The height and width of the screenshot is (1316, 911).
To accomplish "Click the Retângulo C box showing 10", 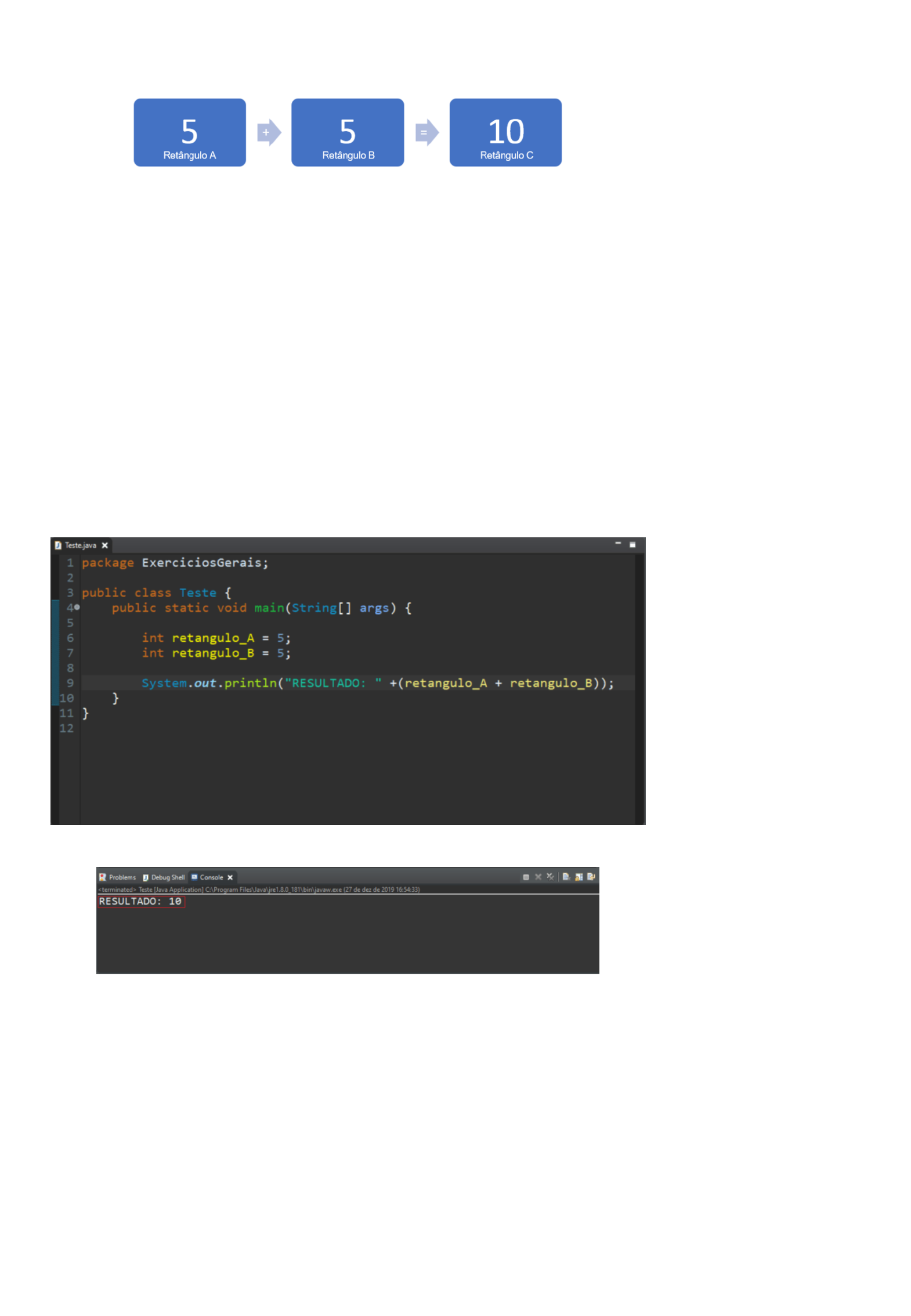I will [x=505, y=132].
